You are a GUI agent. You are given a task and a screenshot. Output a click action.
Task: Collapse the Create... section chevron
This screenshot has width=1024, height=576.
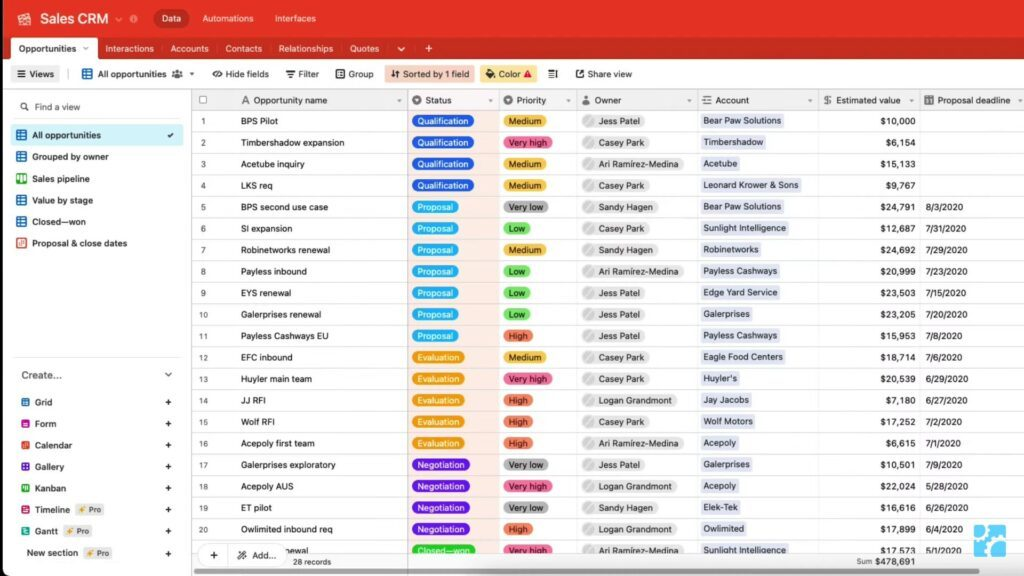[x=168, y=375]
